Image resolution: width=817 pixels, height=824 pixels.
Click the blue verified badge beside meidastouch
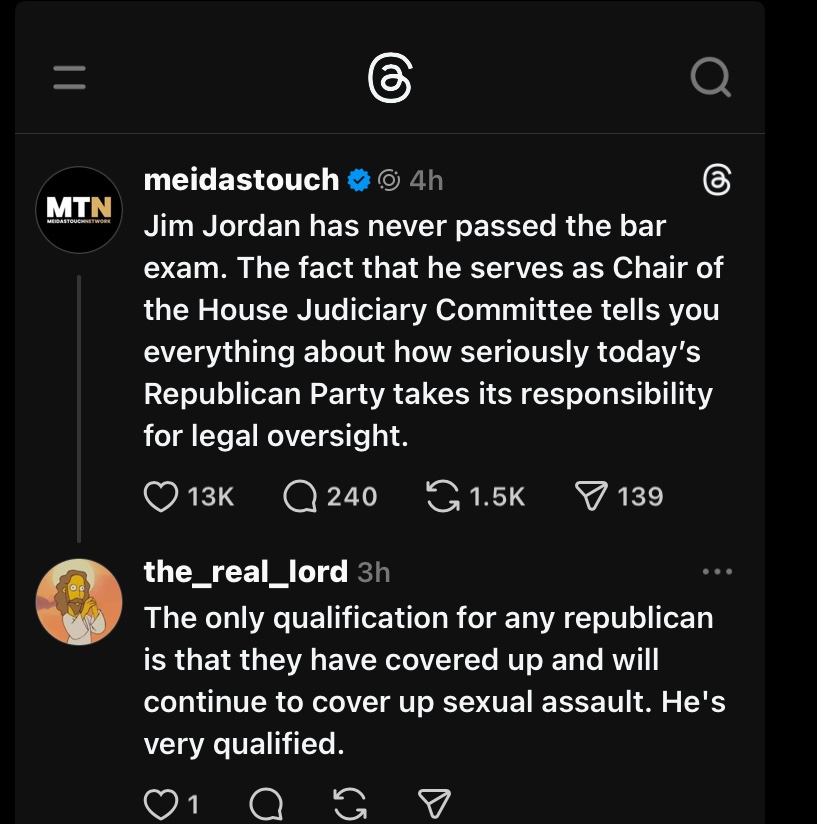click(358, 180)
